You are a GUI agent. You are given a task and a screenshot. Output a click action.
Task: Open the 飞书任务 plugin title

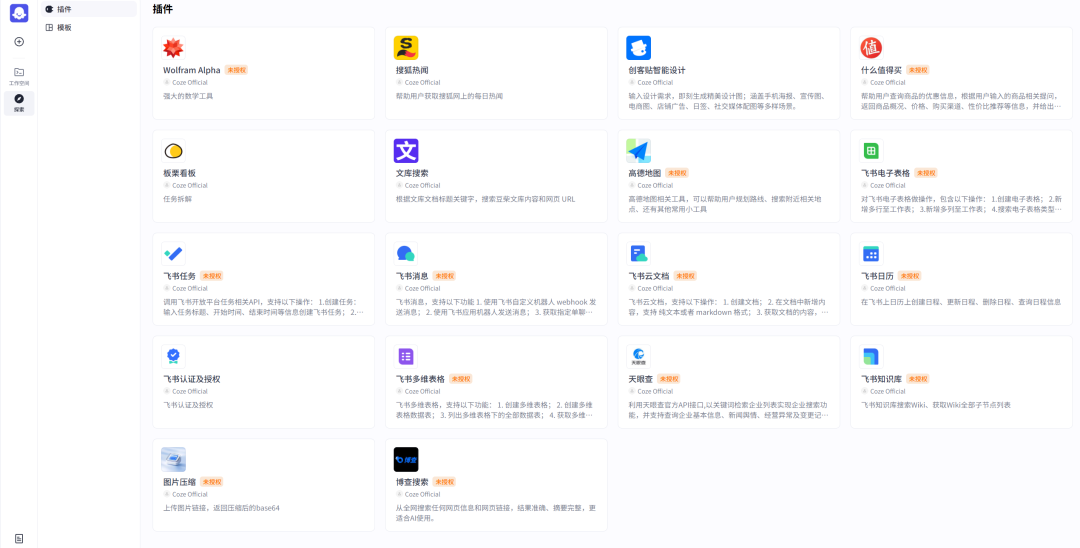[x=180, y=276]
